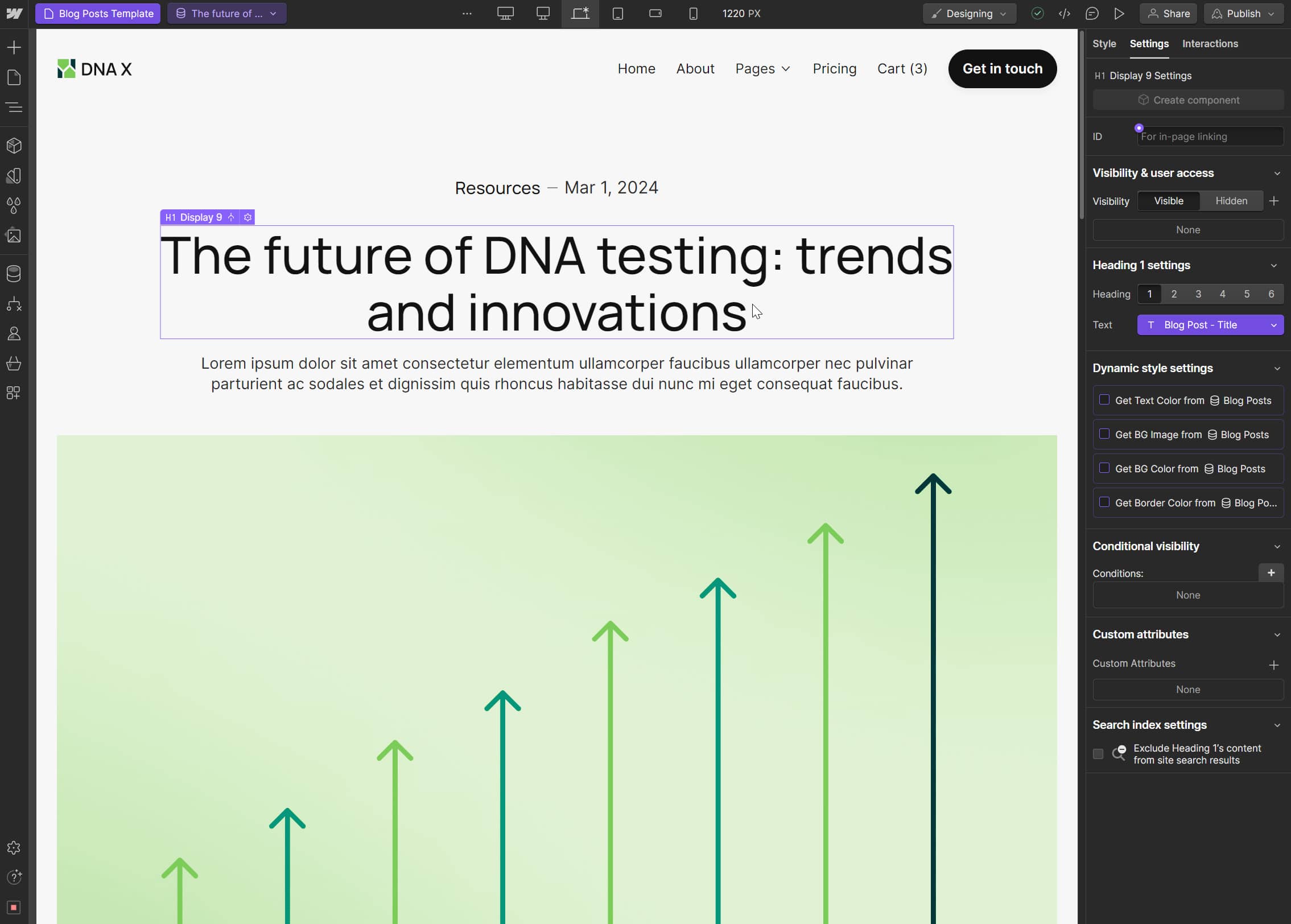The height and width of the screenshot is (924, 1291).
Task: Open the Logic flows panel
Action: point(14,304)
